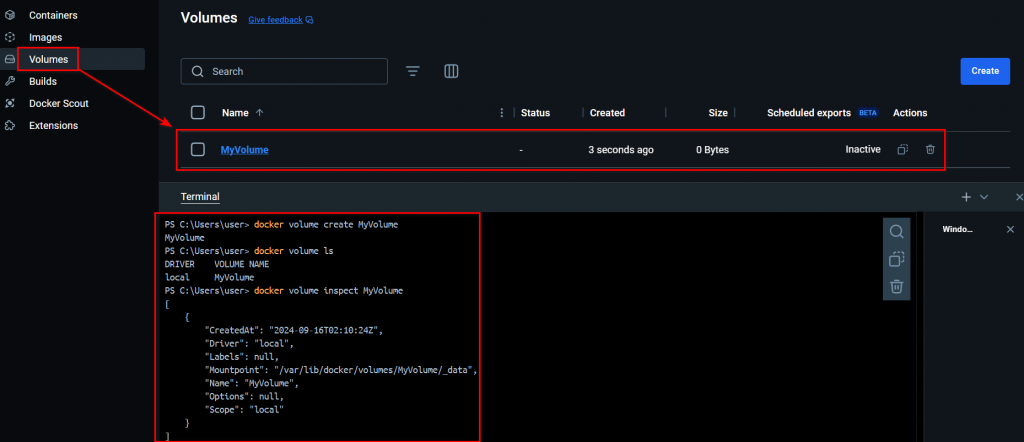Viewport: 1024px width, 442px height.
Task: Click the Docker Scout icon
Action: (10, 103)
